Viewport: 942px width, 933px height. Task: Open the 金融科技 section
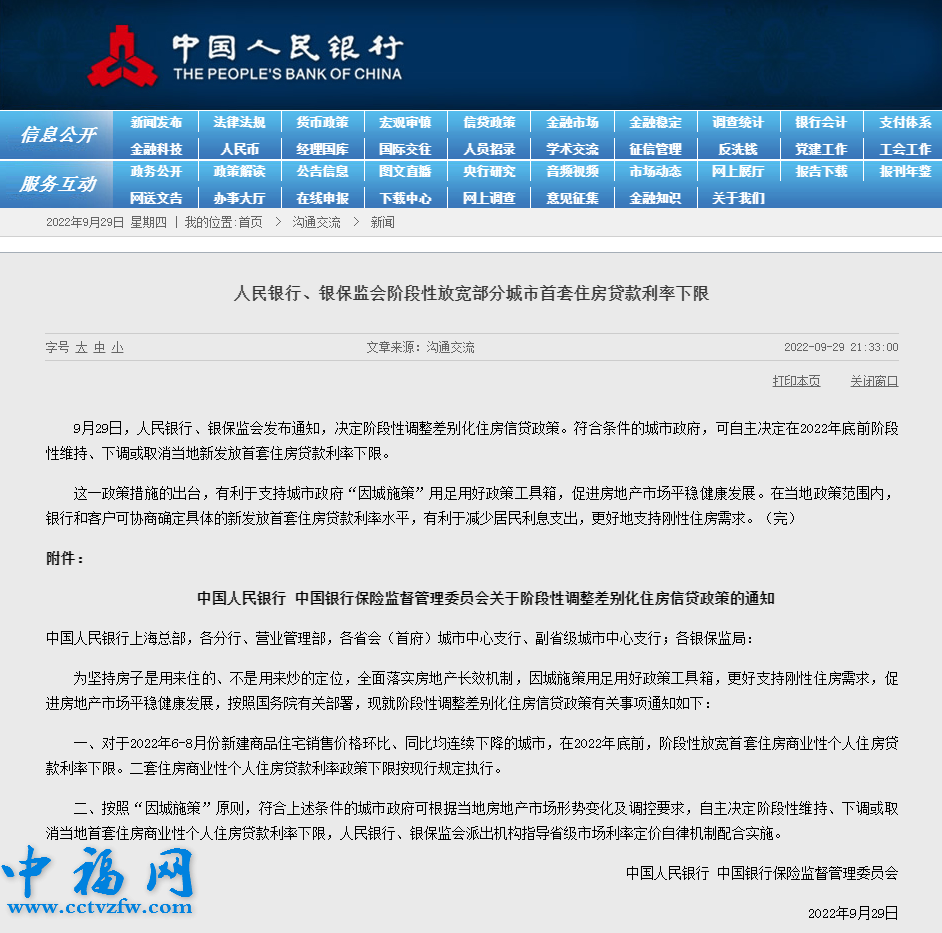click(x=156, y=149)
